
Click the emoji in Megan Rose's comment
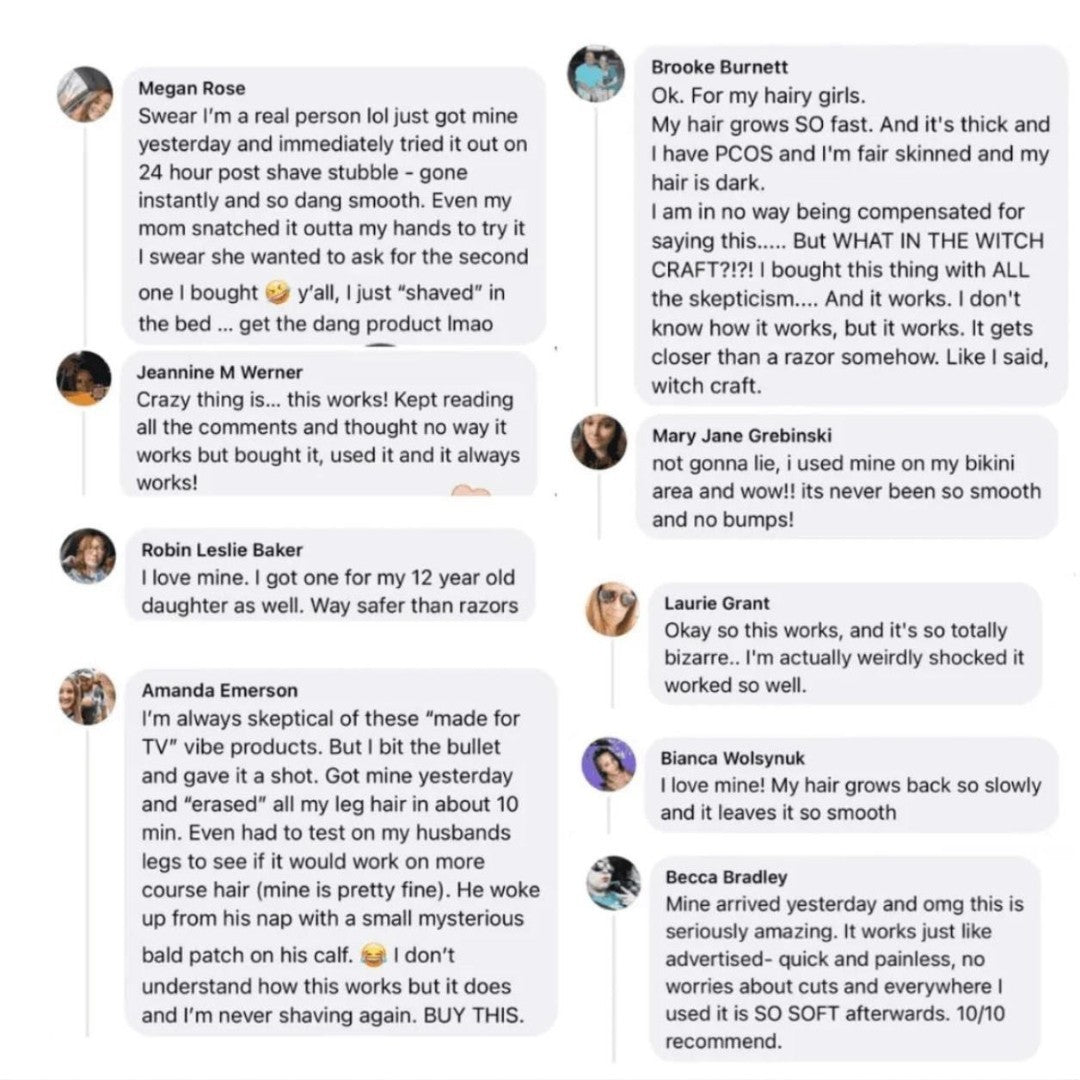(279, 293)
